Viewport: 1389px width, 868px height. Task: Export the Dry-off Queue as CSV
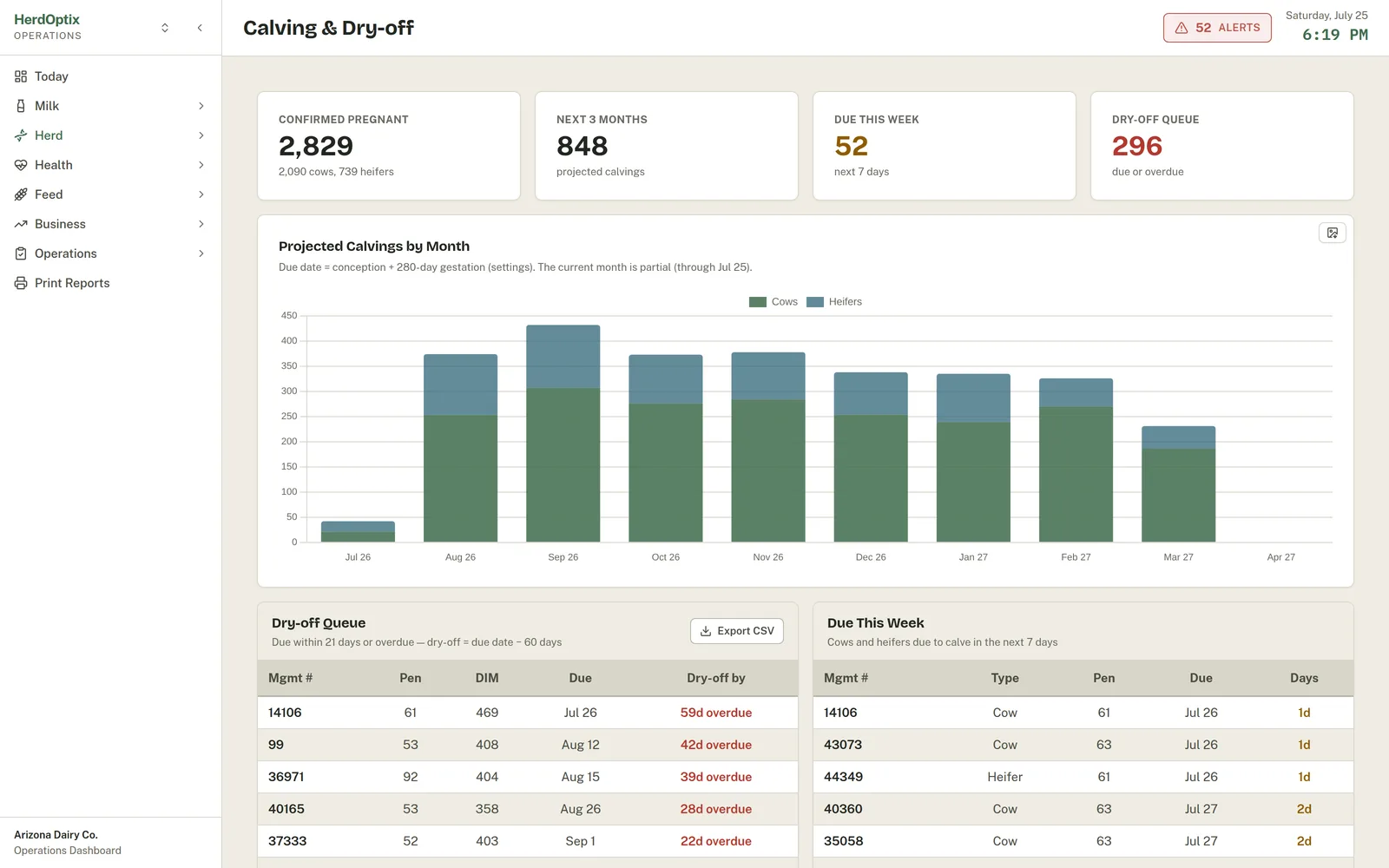point(737,631)
